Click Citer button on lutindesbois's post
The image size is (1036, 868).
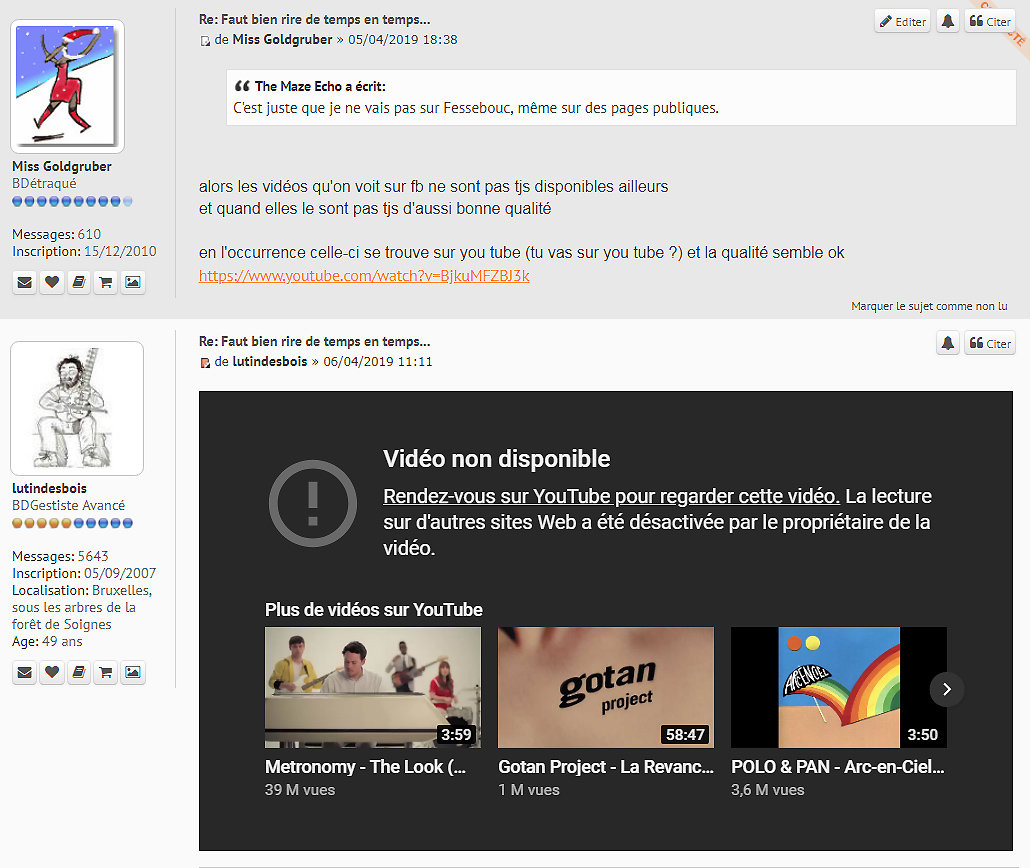(x=989, y=344)
